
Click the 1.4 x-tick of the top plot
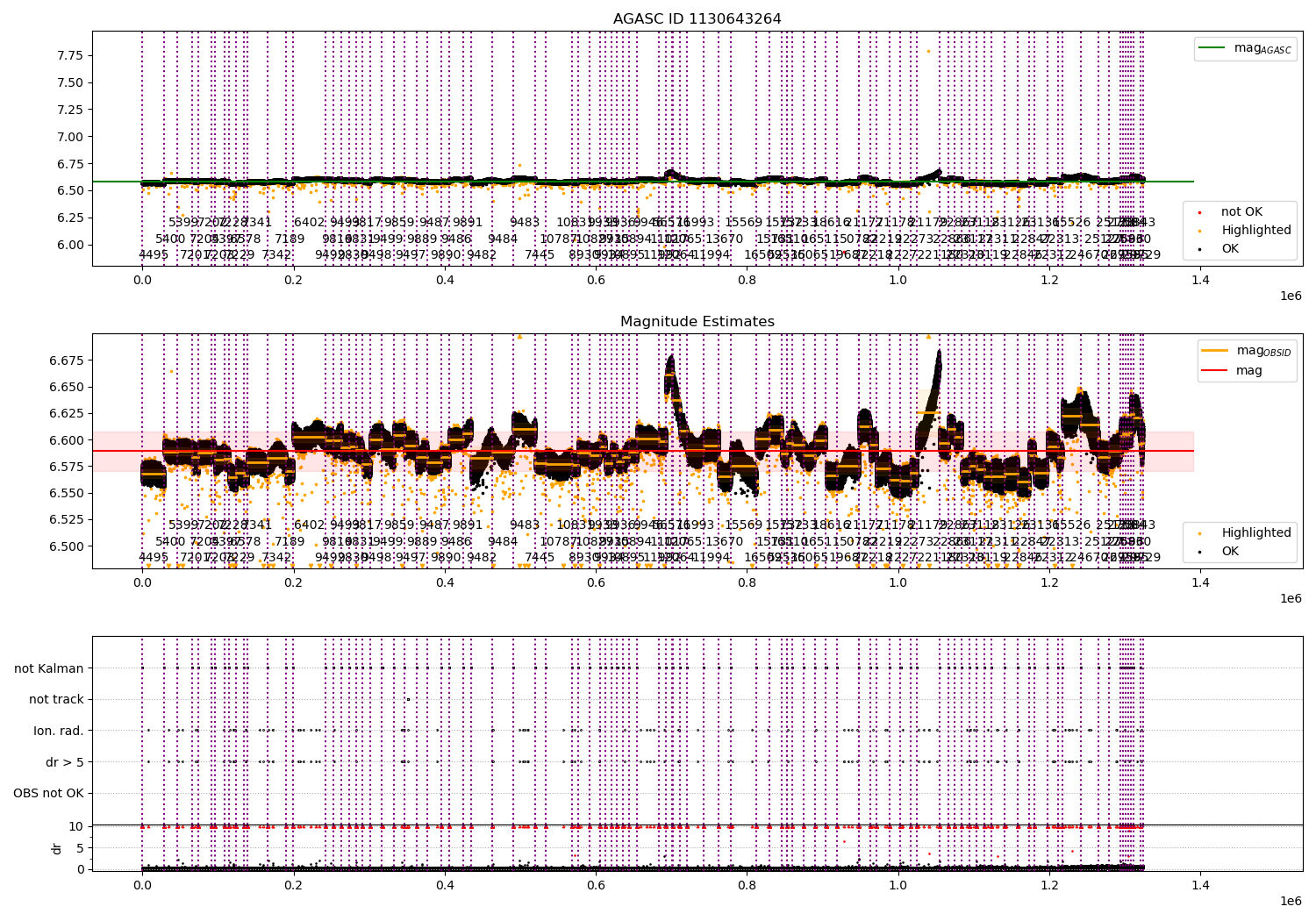pyautogui.click(x=1200, y=280)
